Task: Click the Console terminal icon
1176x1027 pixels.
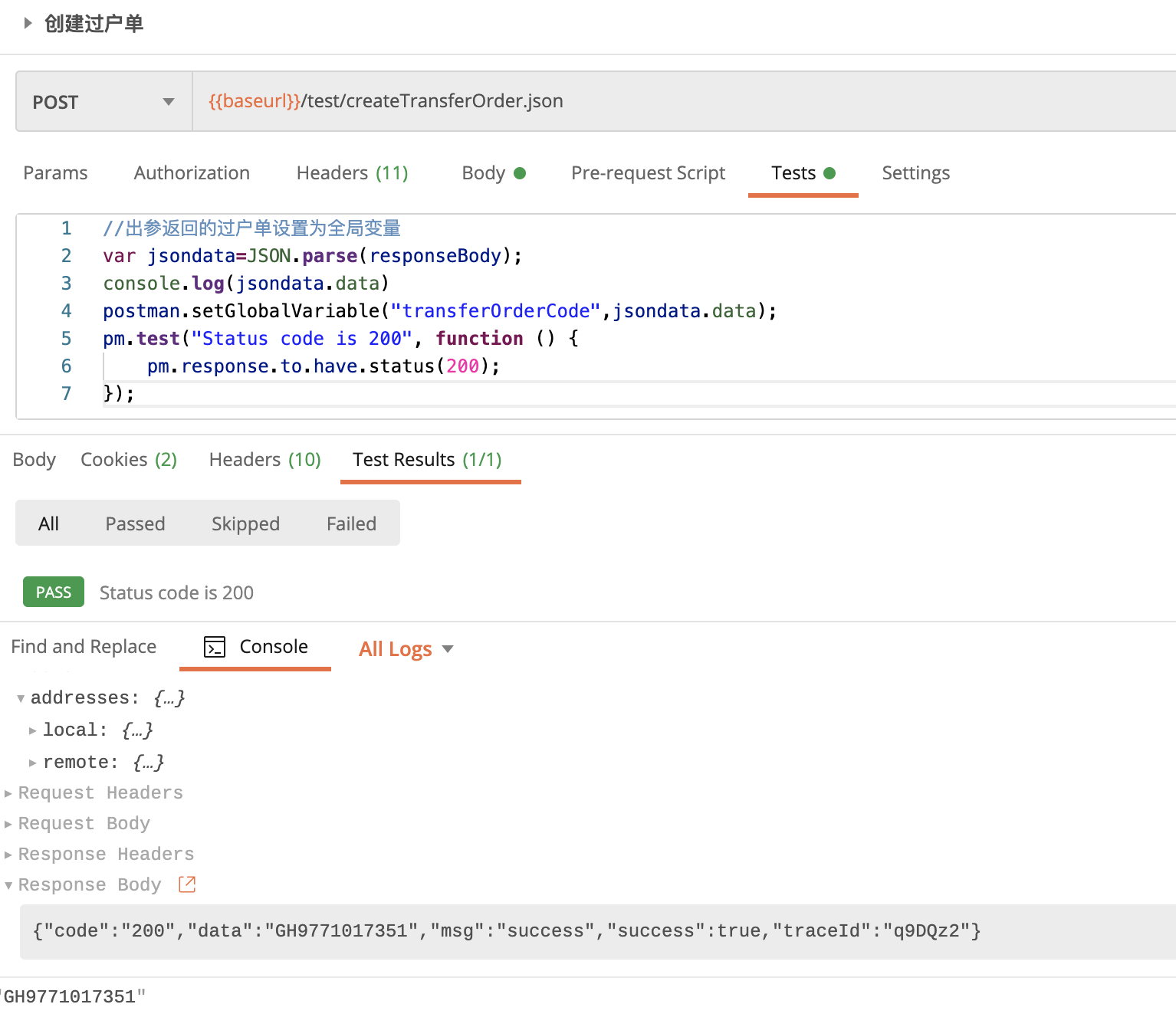Action: click(215, 648)
